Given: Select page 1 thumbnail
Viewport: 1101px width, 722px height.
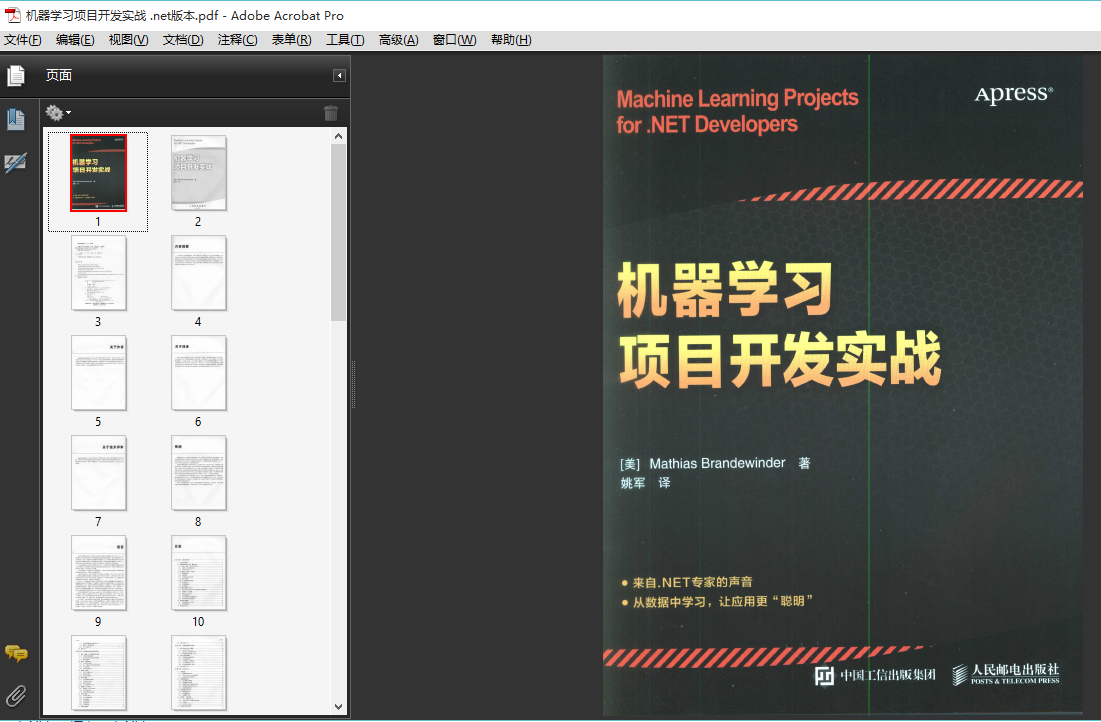Looking at the screenshot, I should [x=98, y=173].
